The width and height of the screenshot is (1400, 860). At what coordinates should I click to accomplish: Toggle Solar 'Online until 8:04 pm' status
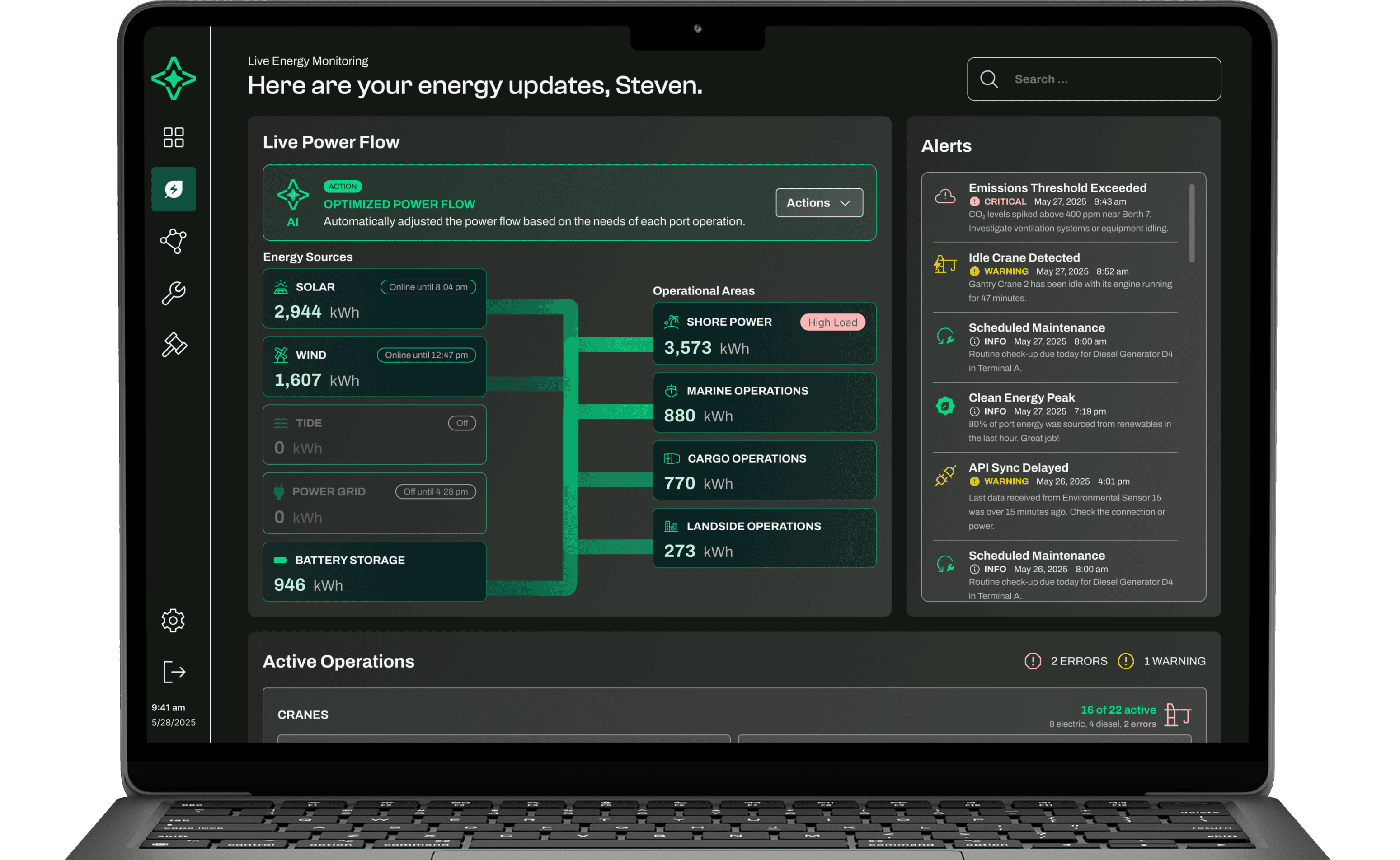[x=428, y=287]
